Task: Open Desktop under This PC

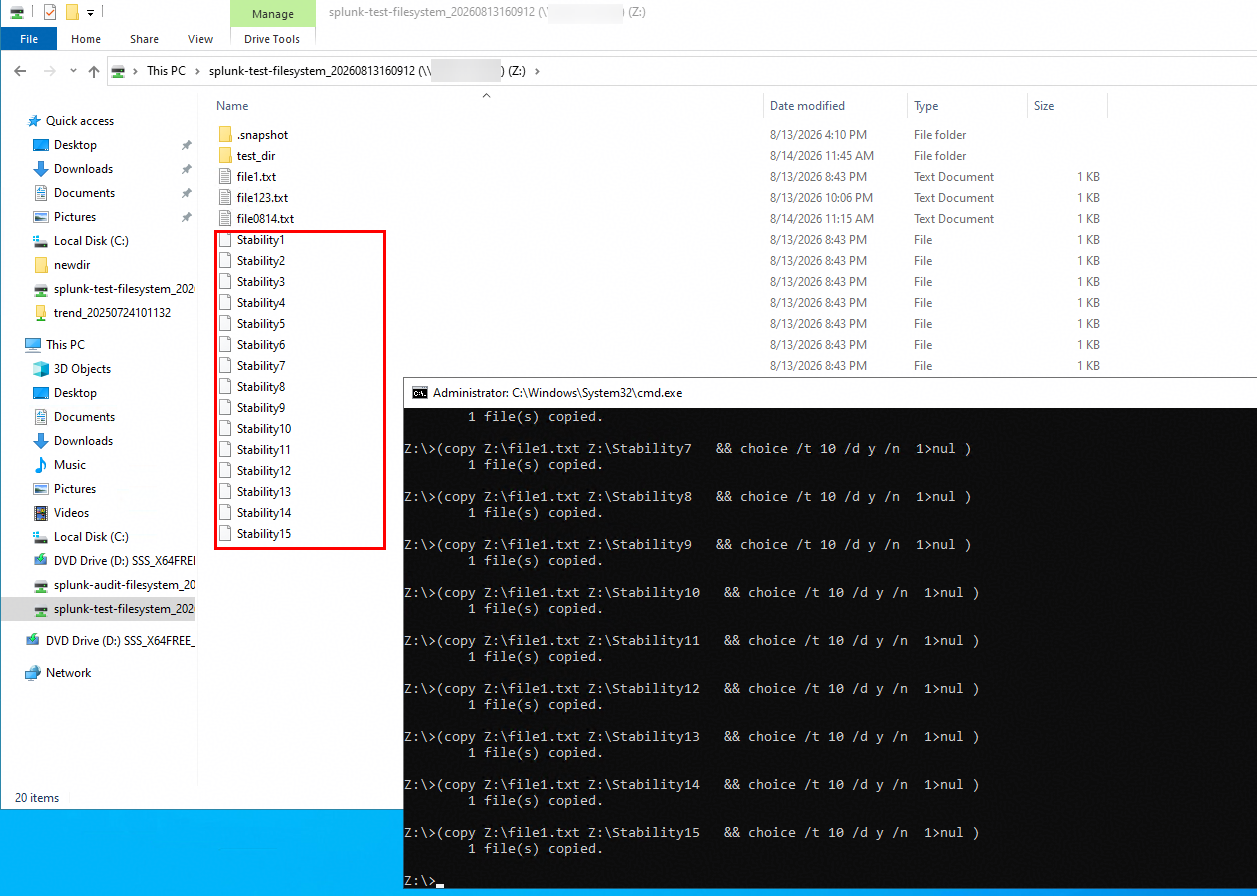Action: point(75,393)
